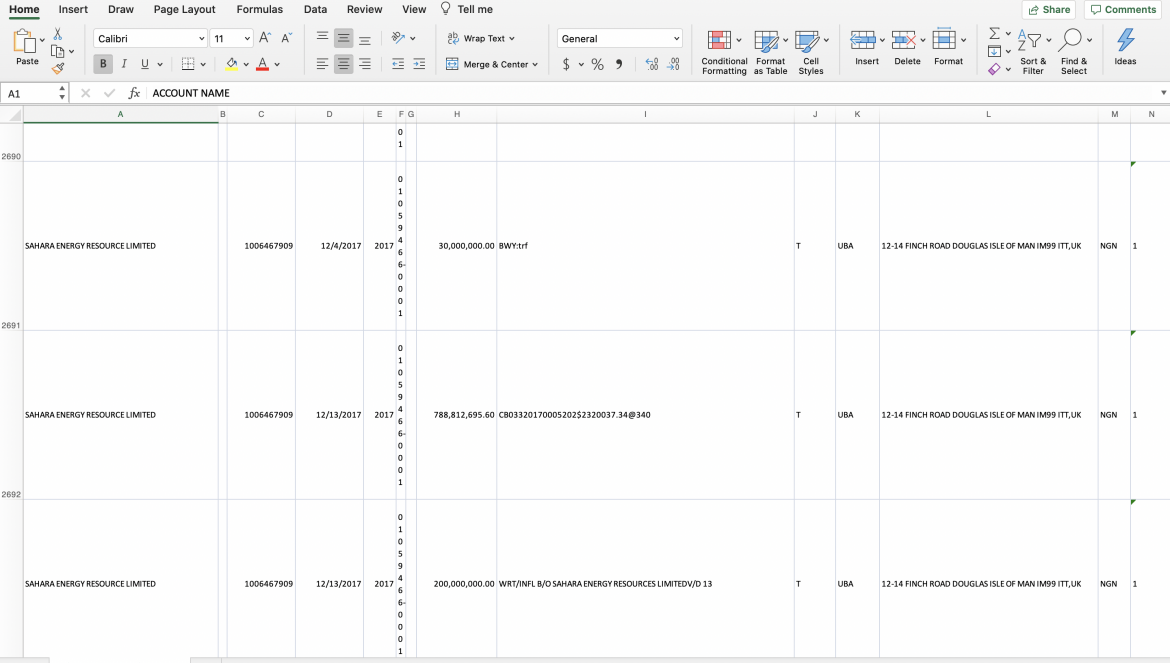The height and width of the screenshot is (663, 1170).
Task: Enable Wrap Text
Action: (x=476, y=38)
